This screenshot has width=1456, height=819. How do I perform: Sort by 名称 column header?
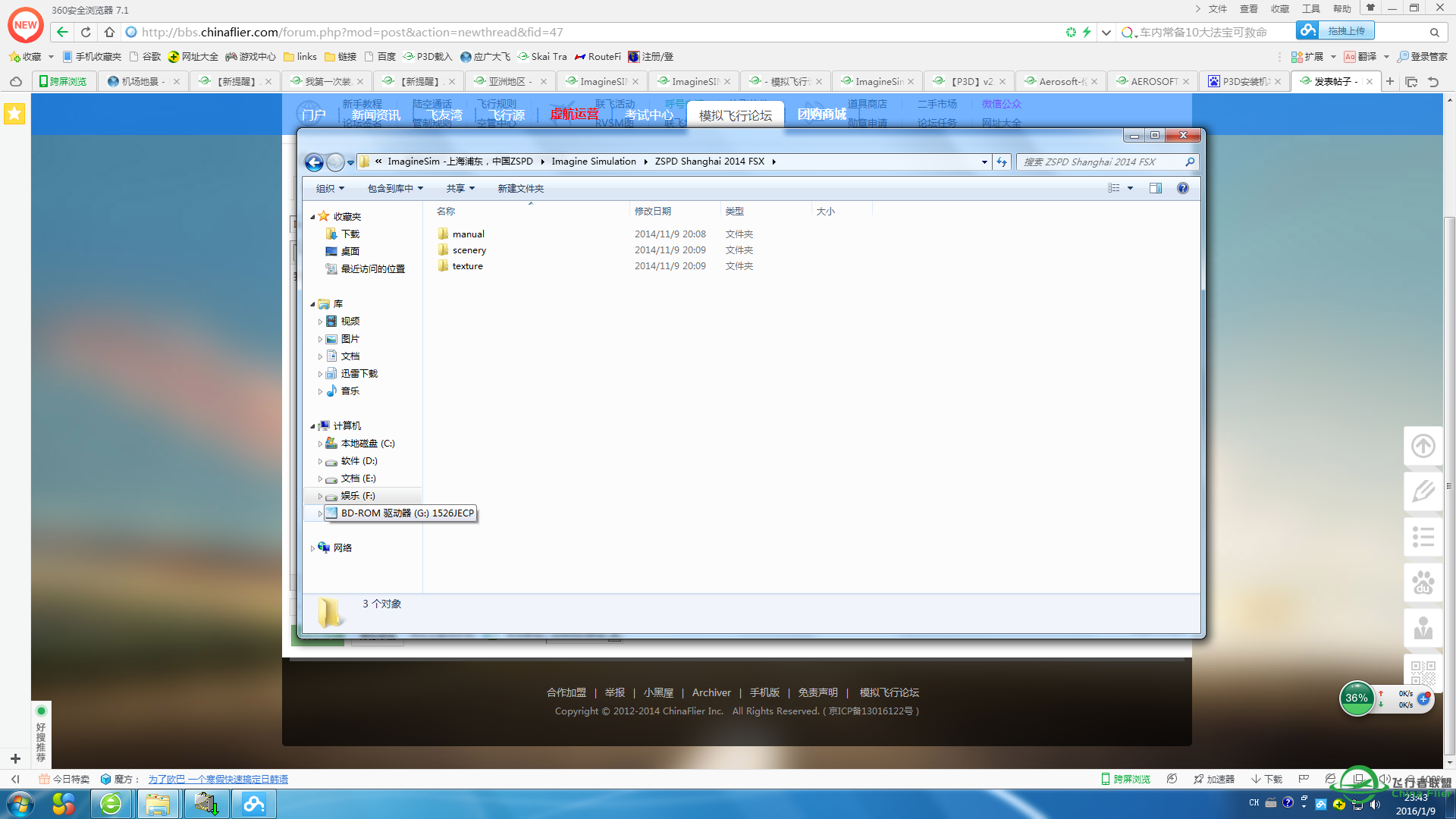pos(446,212)
